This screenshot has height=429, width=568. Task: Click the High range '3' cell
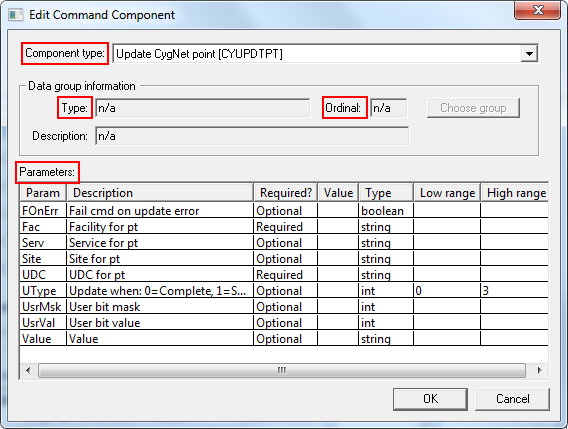point(514,291)
